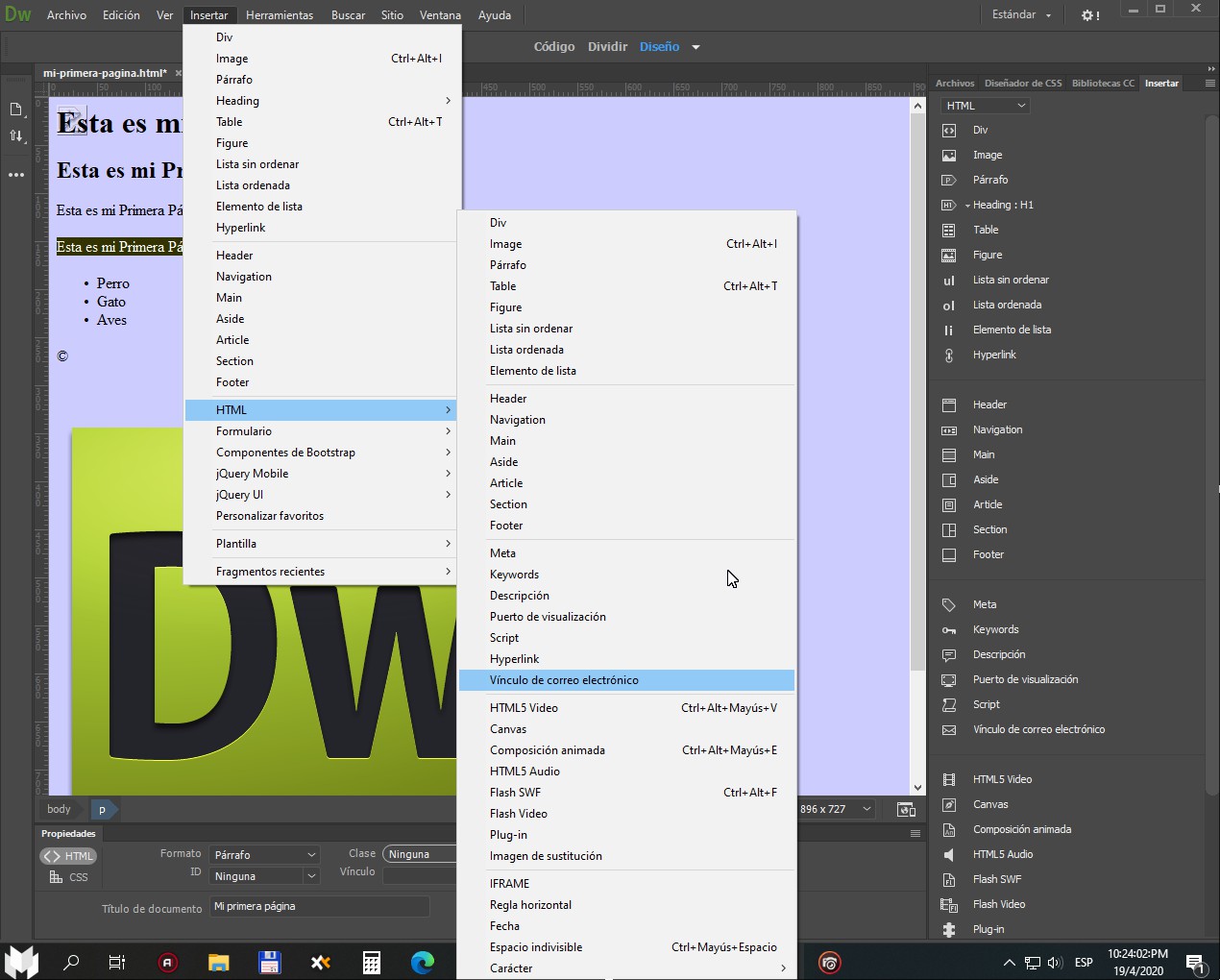Open the file management icon in left toolbar
The height and width of the screenshot is (980, 1220).
tap(16, 135)
